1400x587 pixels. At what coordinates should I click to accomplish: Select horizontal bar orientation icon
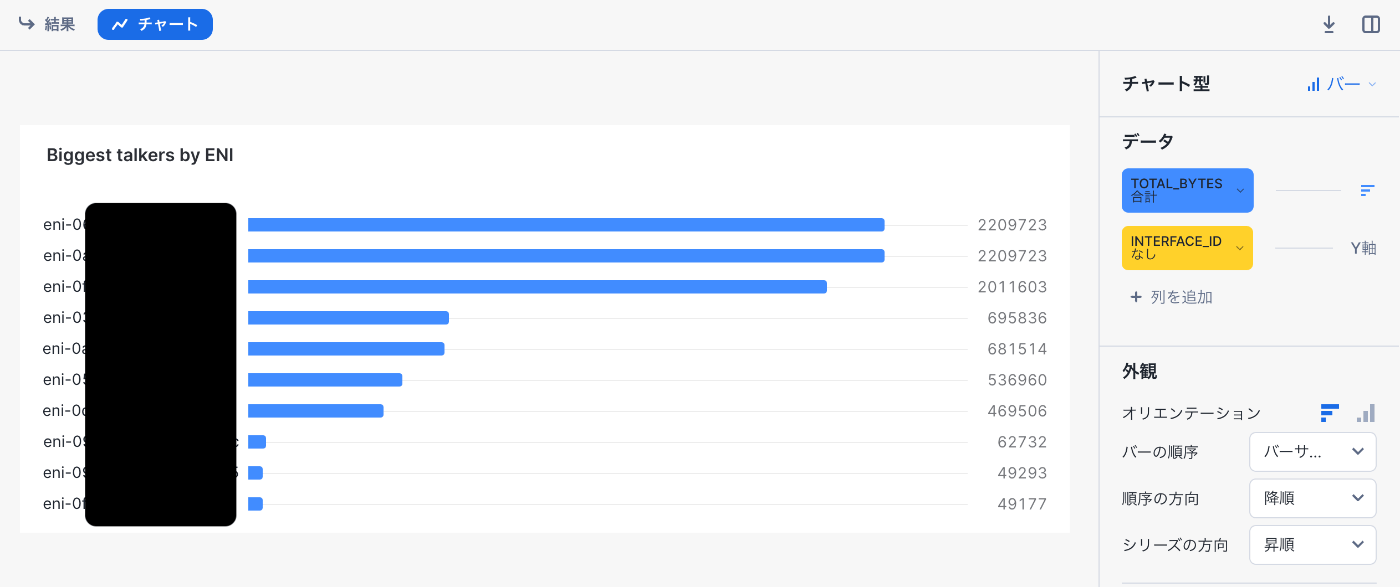pyautogui.click(x=1329, y=412)
